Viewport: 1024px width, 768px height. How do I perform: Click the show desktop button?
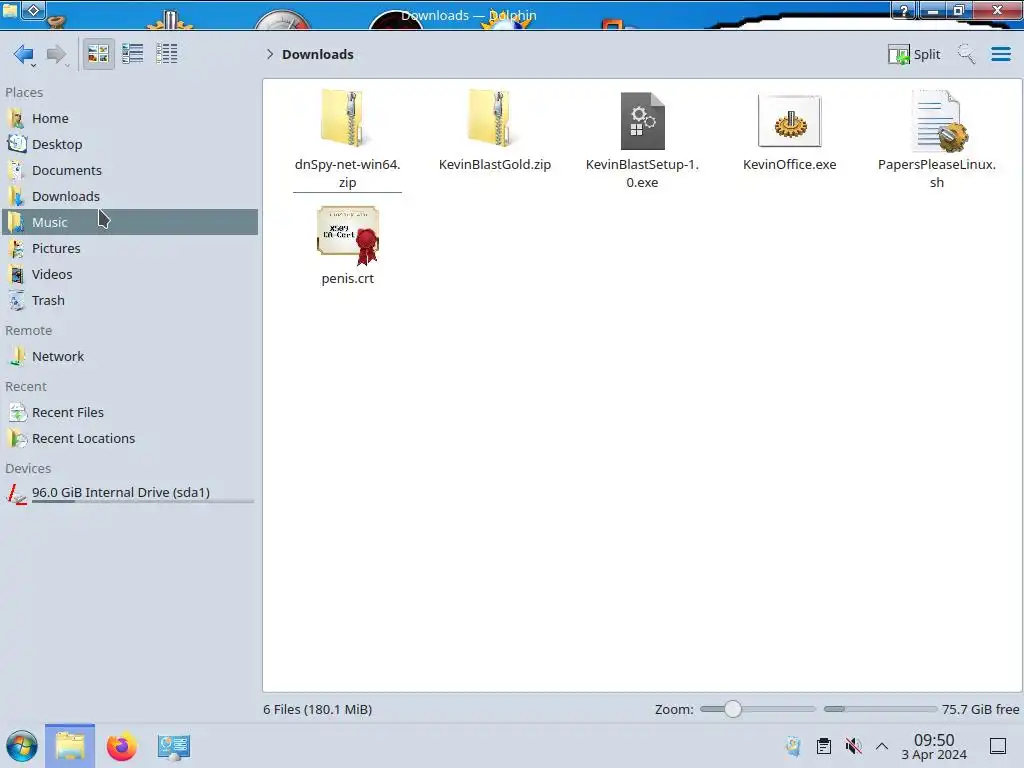(x=998, y=746)
